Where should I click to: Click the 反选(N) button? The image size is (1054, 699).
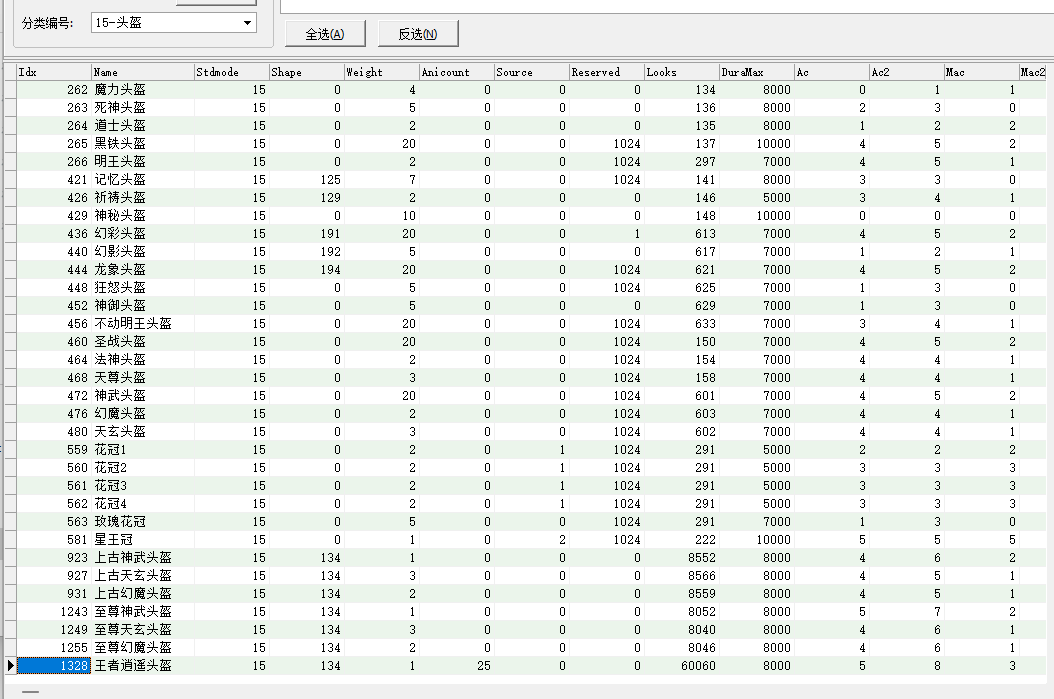pyautogui.click(x=418, y=34)
